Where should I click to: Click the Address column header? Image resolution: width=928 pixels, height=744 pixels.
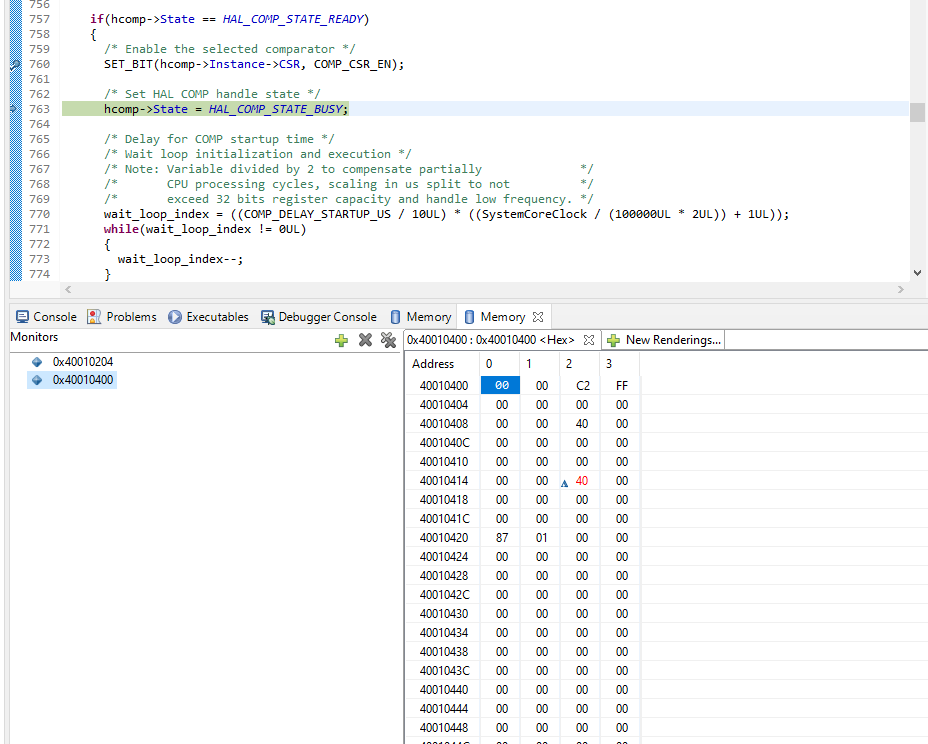tap(433, 363)
